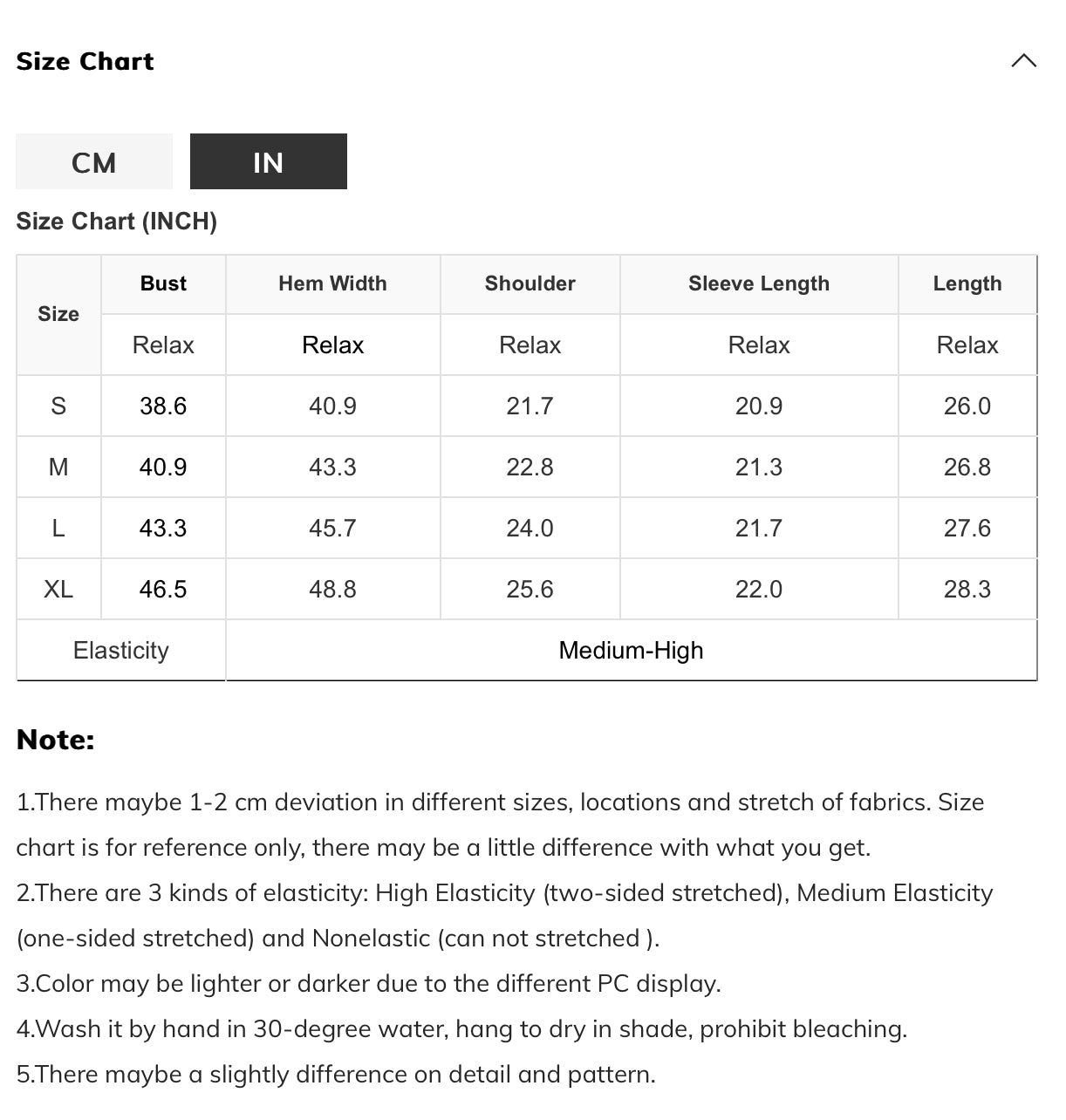
Task: Collapse the Size Chart section chevron
Action: click(1023, 60)
